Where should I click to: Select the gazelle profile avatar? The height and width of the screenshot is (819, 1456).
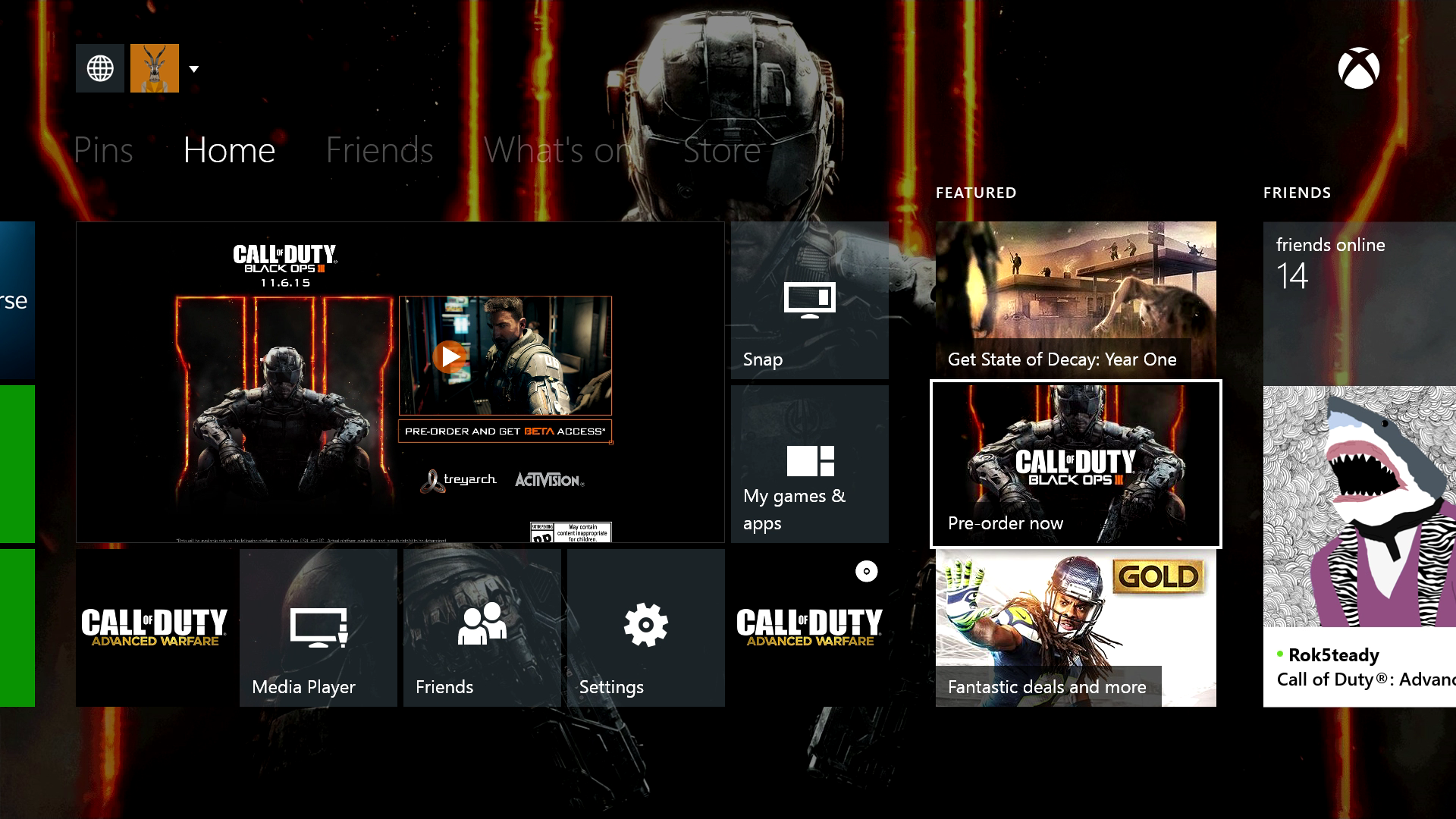point(155,68)
